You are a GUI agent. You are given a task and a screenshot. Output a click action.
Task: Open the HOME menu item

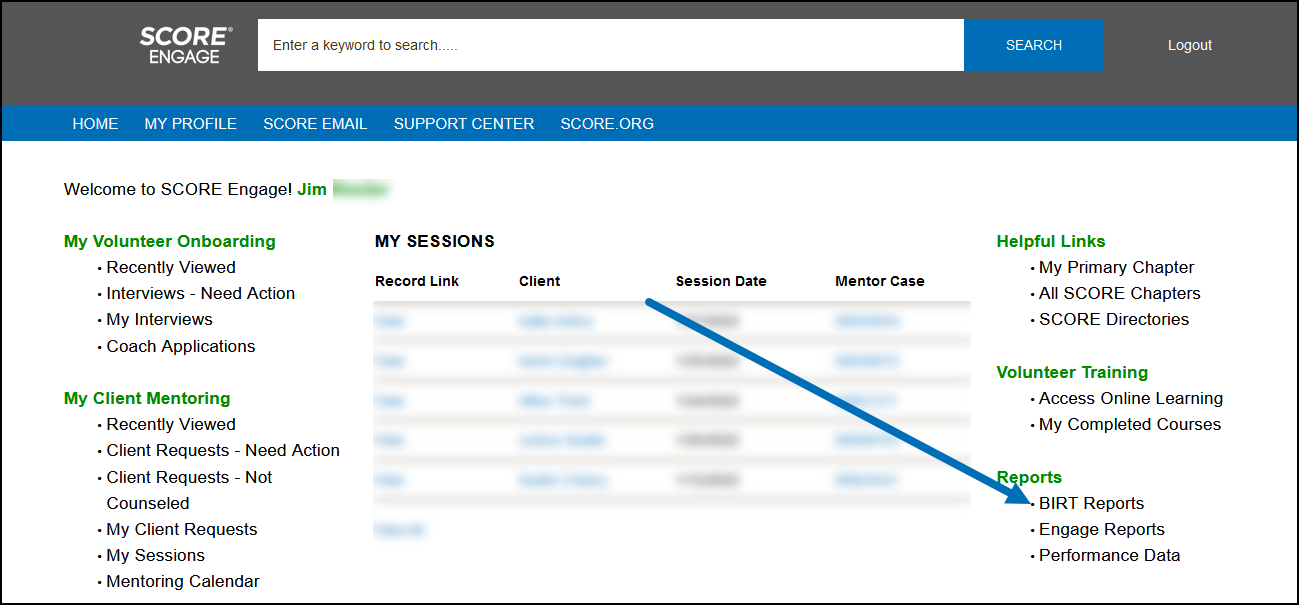[x=95, y=124]
